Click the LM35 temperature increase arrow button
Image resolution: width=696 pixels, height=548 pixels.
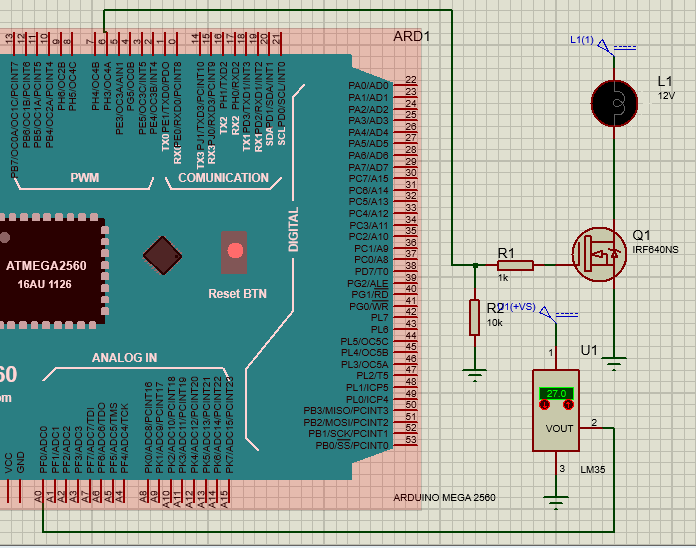click(568, 405)
